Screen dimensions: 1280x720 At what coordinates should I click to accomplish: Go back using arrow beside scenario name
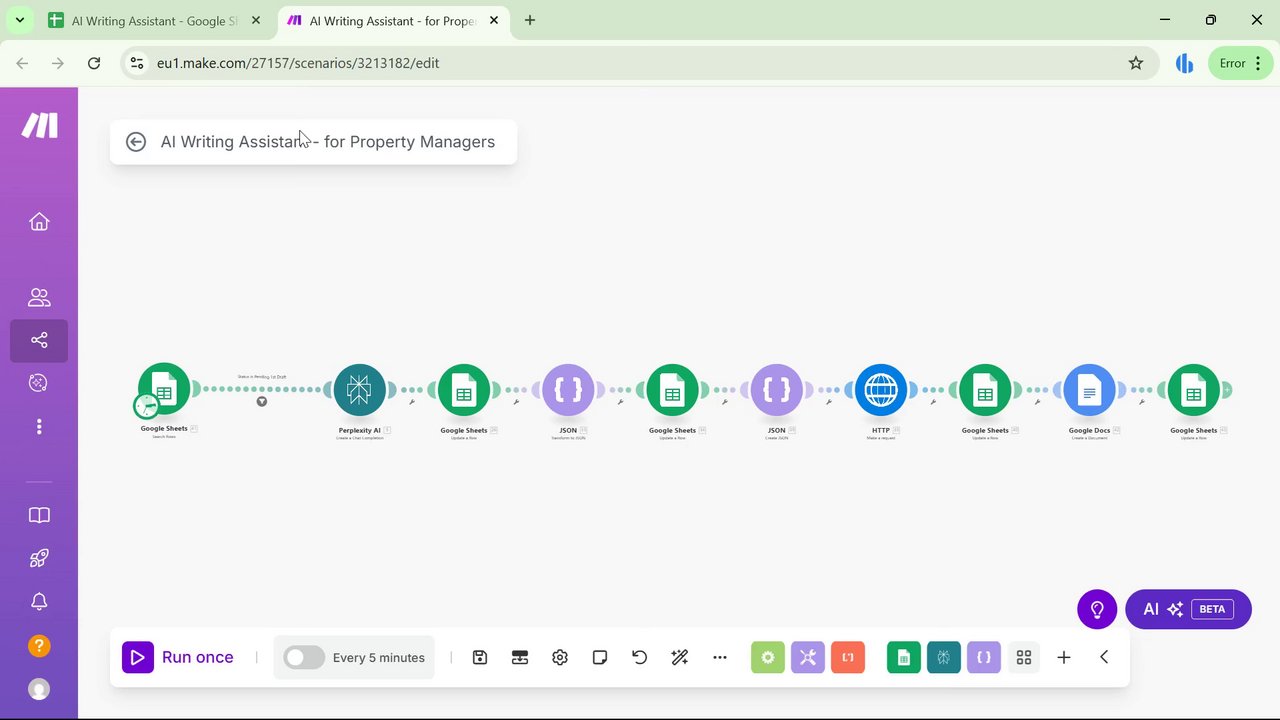click(x=136, y=142)
